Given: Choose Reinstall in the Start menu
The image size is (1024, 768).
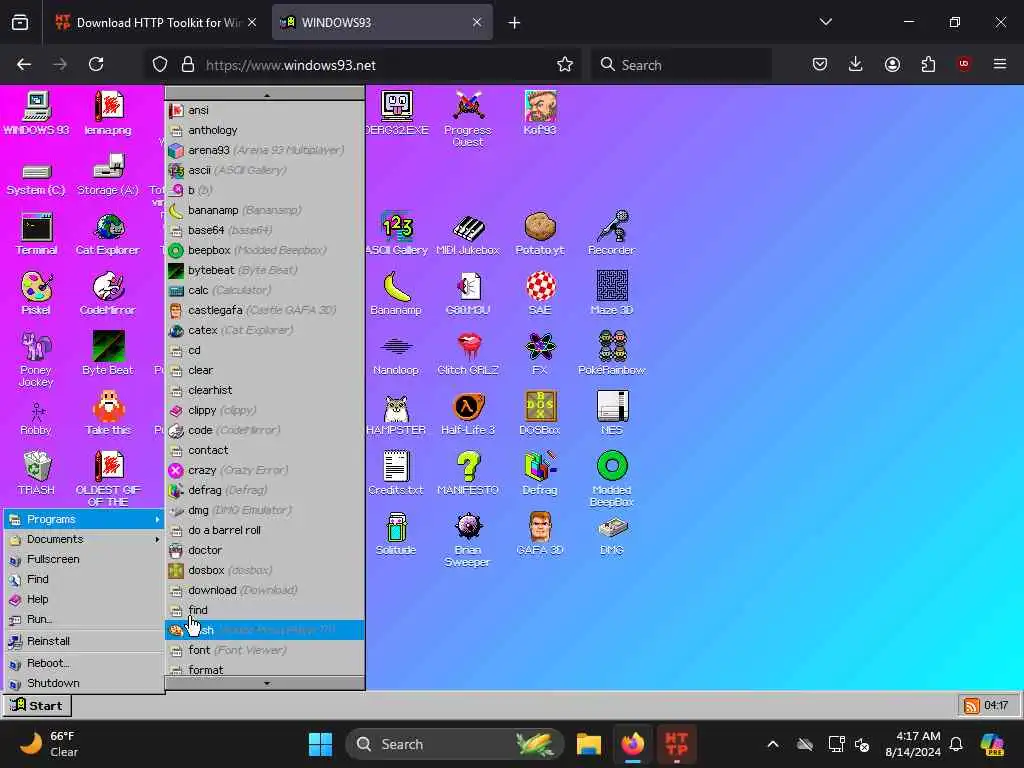Looking at the screenshot, I should (84, 641).
